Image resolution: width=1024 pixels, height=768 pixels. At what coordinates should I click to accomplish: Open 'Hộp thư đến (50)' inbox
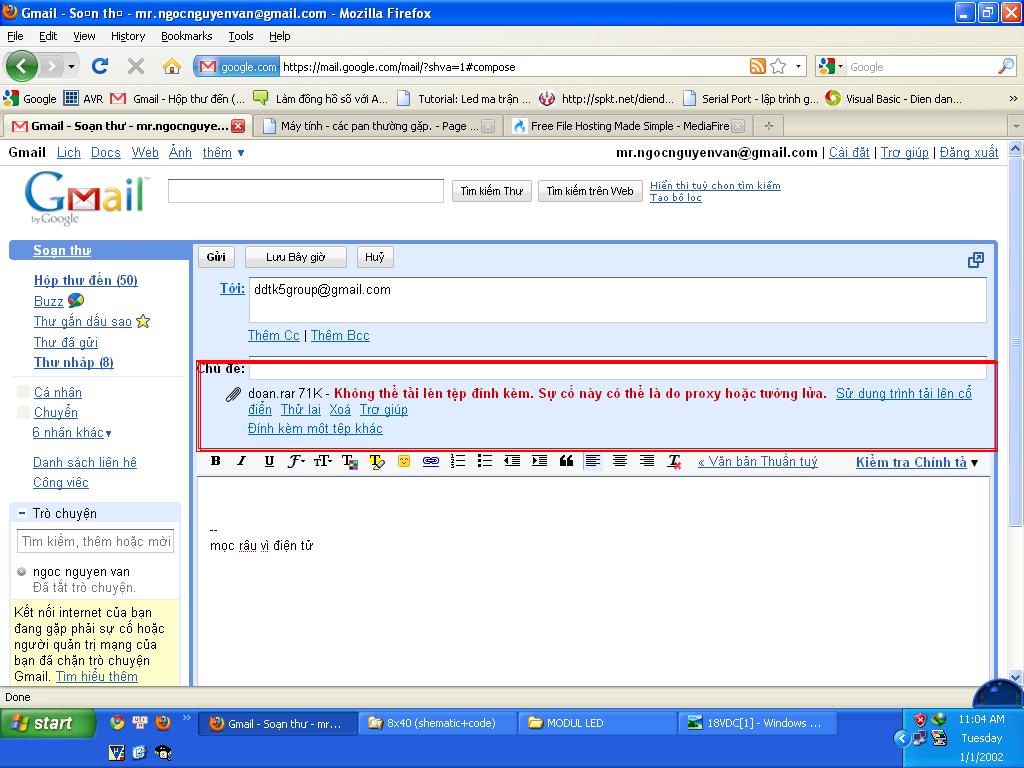click(86, 280)
